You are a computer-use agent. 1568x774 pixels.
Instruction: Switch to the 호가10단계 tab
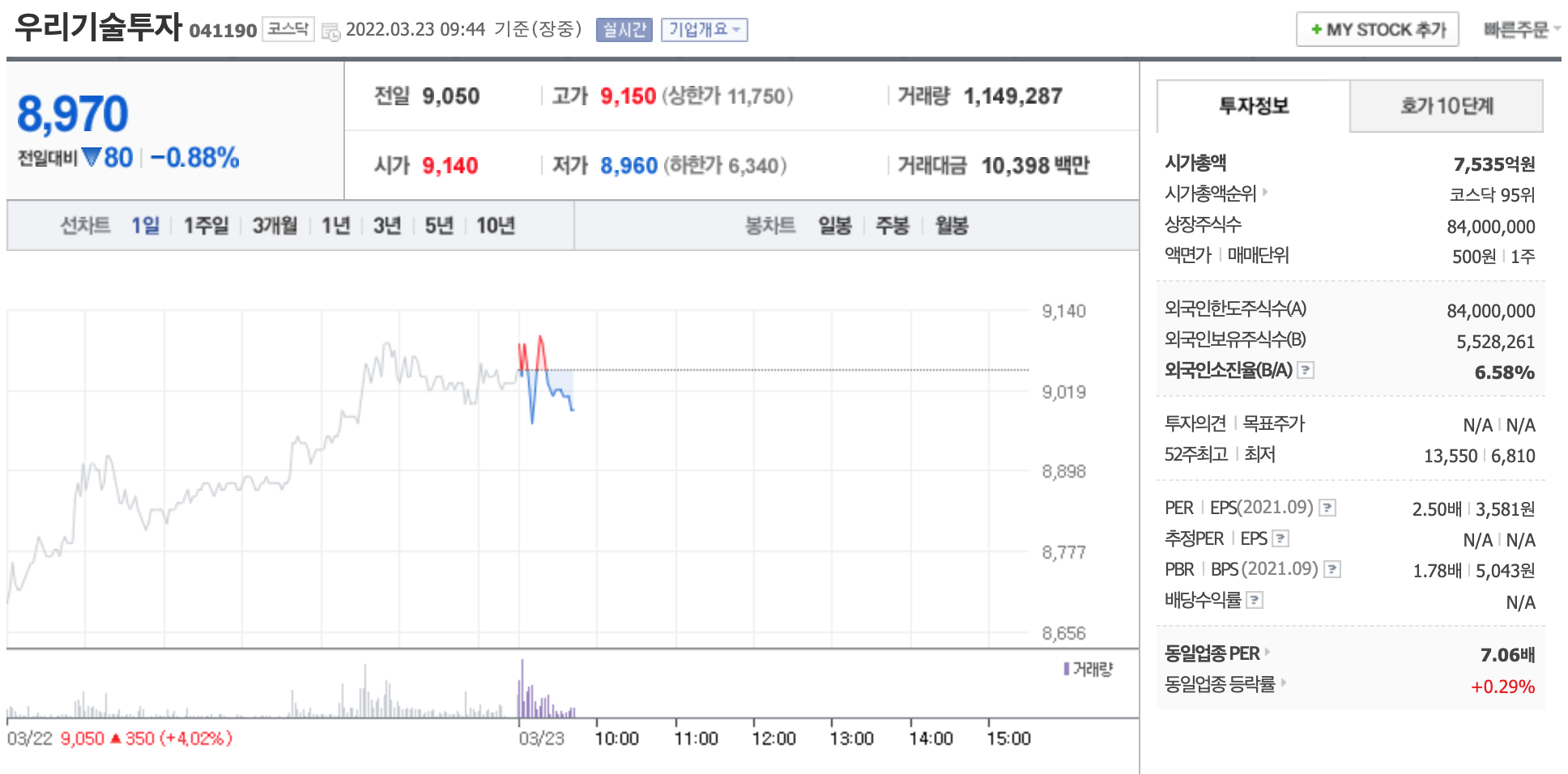click(x=1447, y=106)
